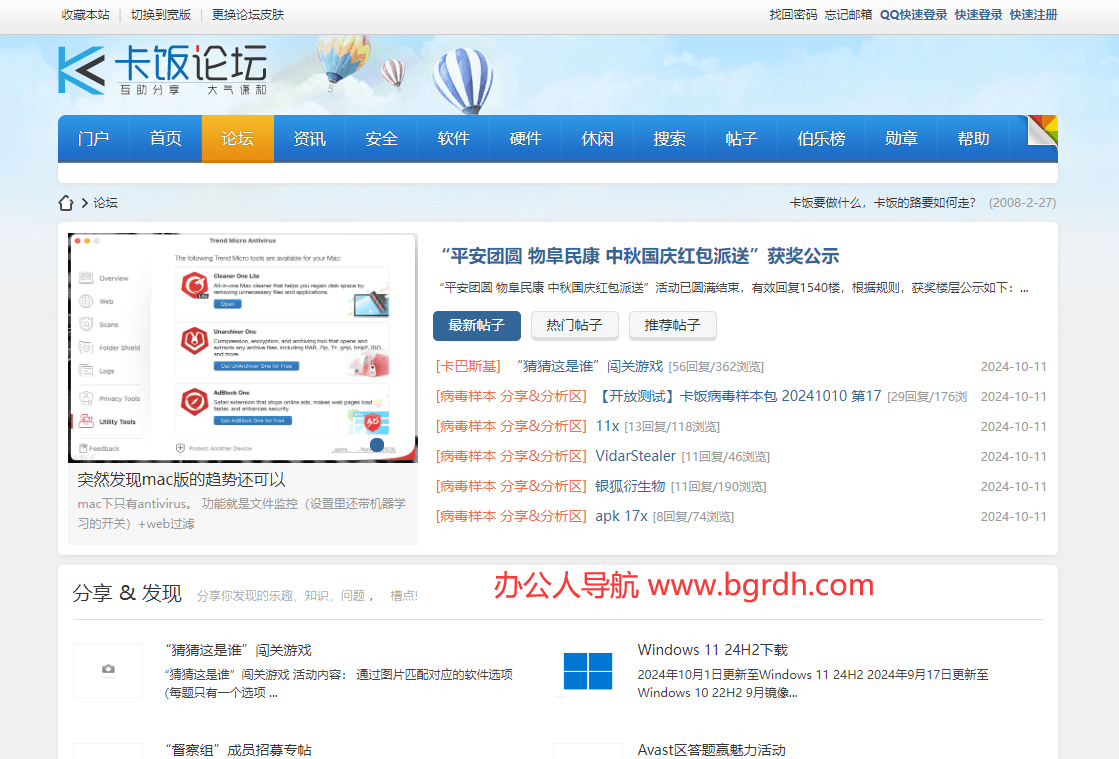Screen dimensions: 1119x759
Task: Click the Kafan forum logo
Action: 163,70
